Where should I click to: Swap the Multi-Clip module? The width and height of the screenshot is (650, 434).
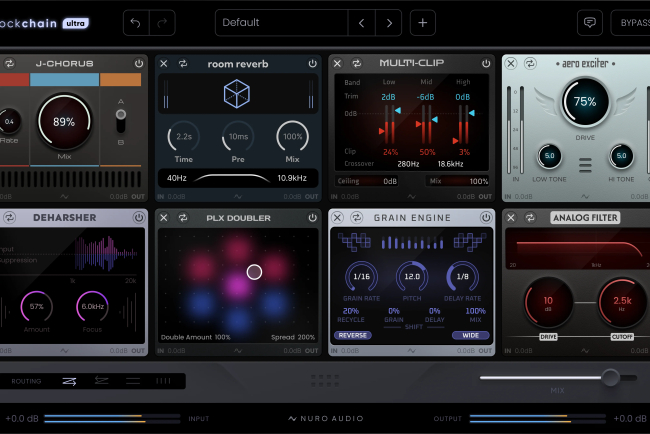pyautogui.click(x=357, y=63)
